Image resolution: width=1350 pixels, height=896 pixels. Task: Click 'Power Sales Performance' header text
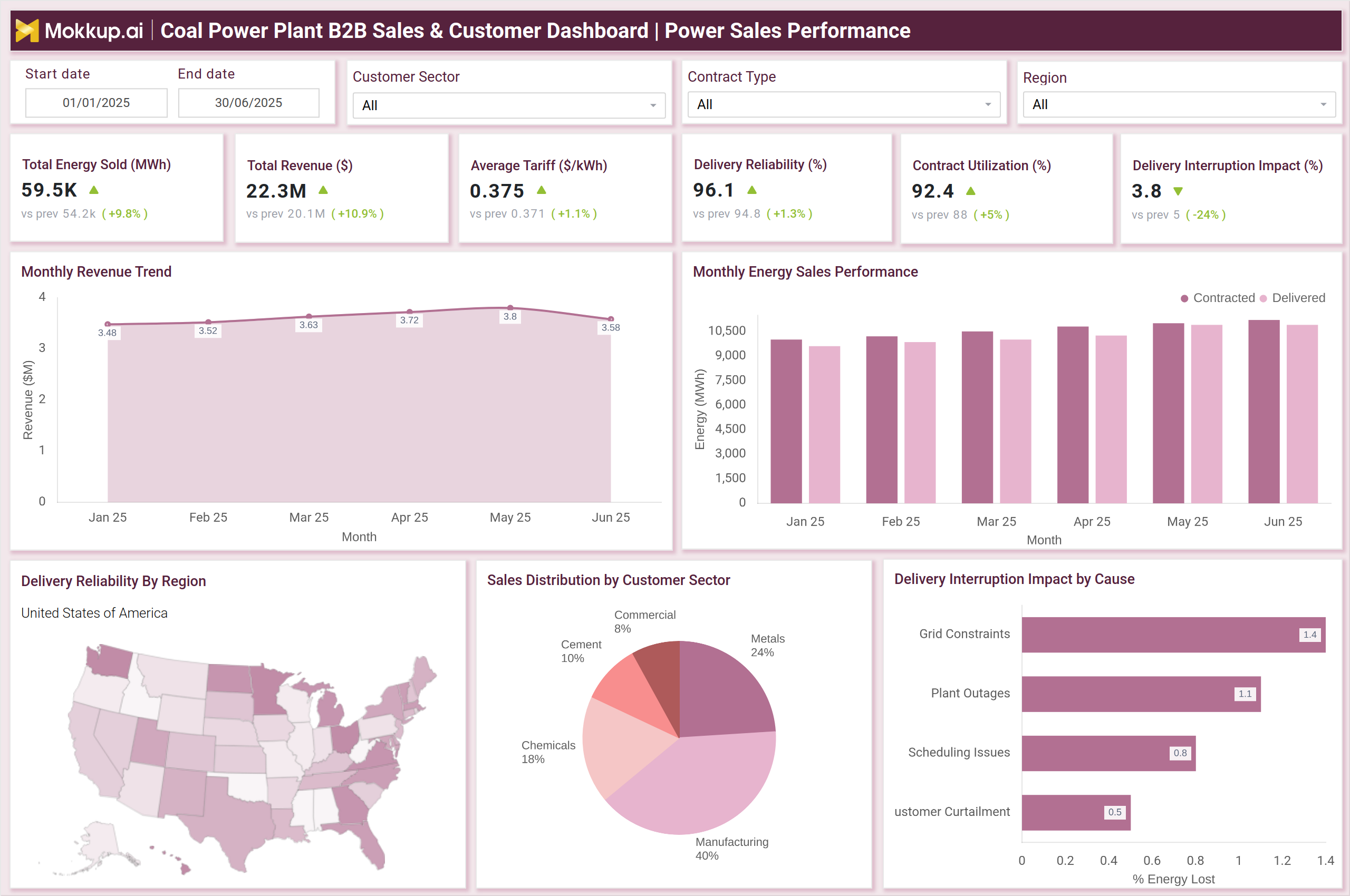pos(787,30)
